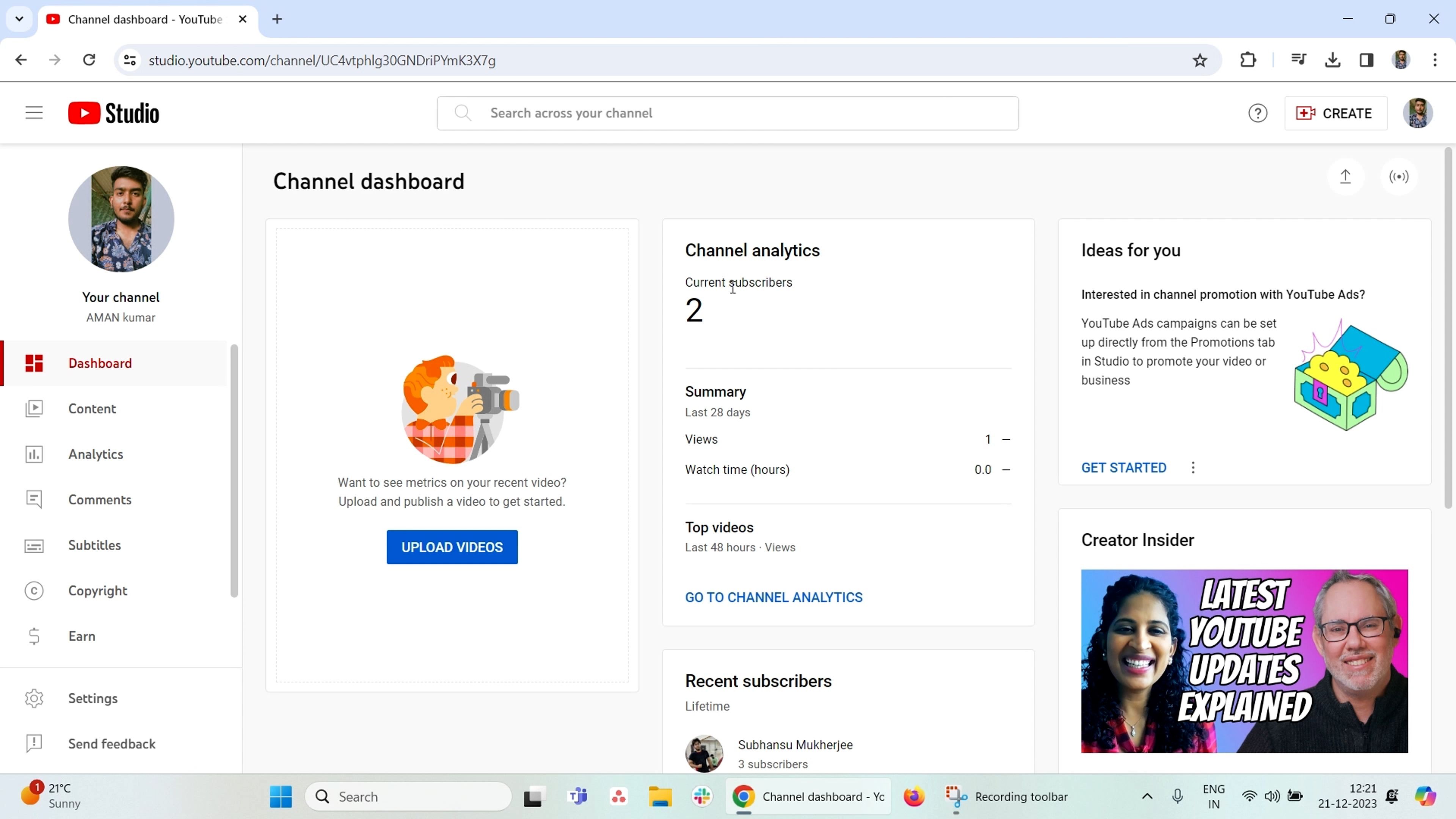Screen dimensions: 1456x819
Task: Open the Ideas card three-dot menu
Action: [1193, 468]
